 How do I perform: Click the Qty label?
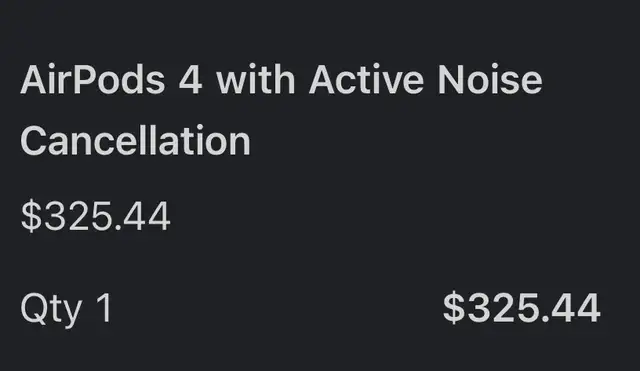[x=51, y=309]
